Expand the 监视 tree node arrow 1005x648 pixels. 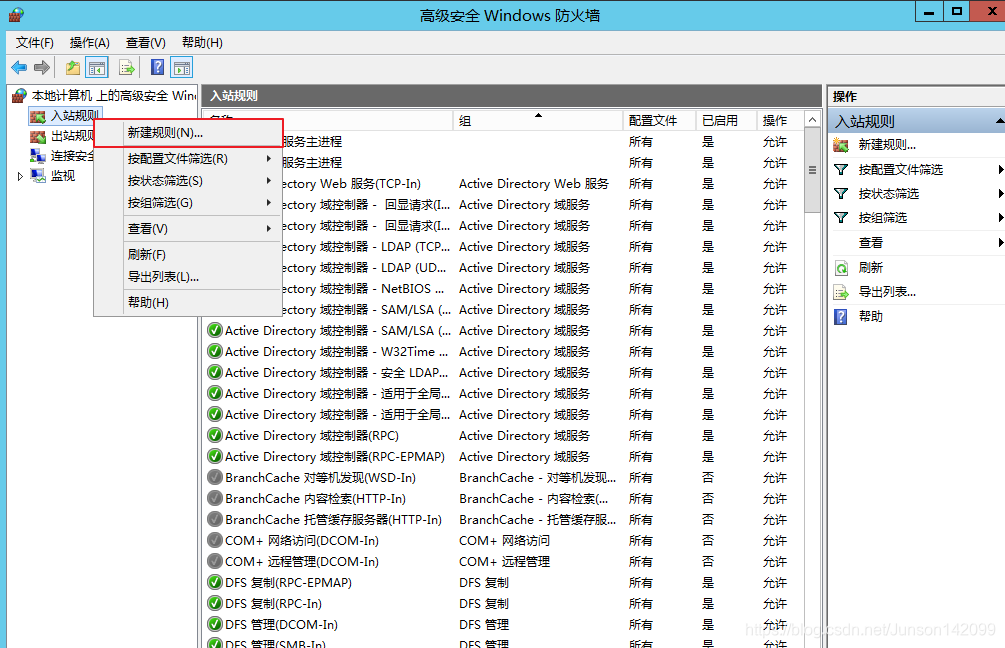coord(20,176)
